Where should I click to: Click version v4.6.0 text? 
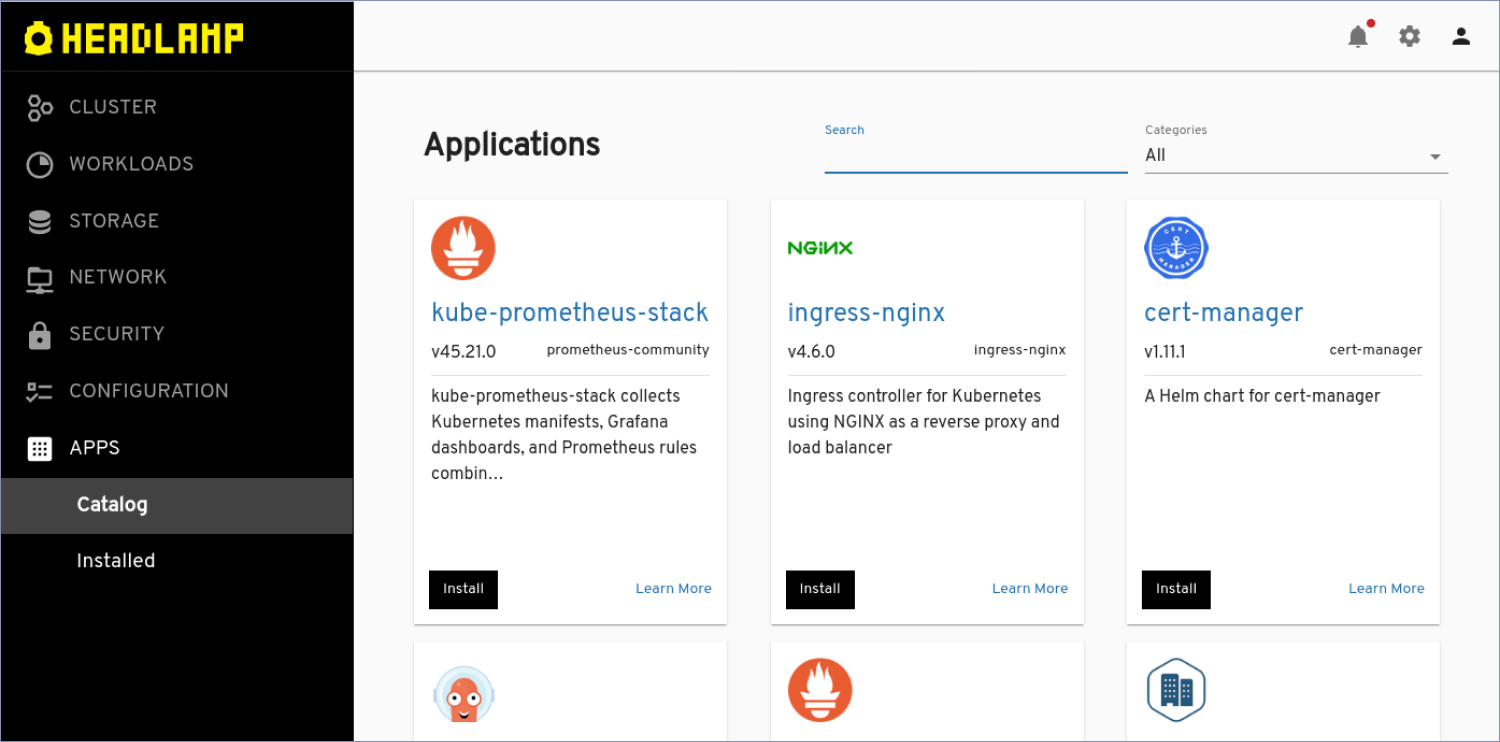point(811,352)
